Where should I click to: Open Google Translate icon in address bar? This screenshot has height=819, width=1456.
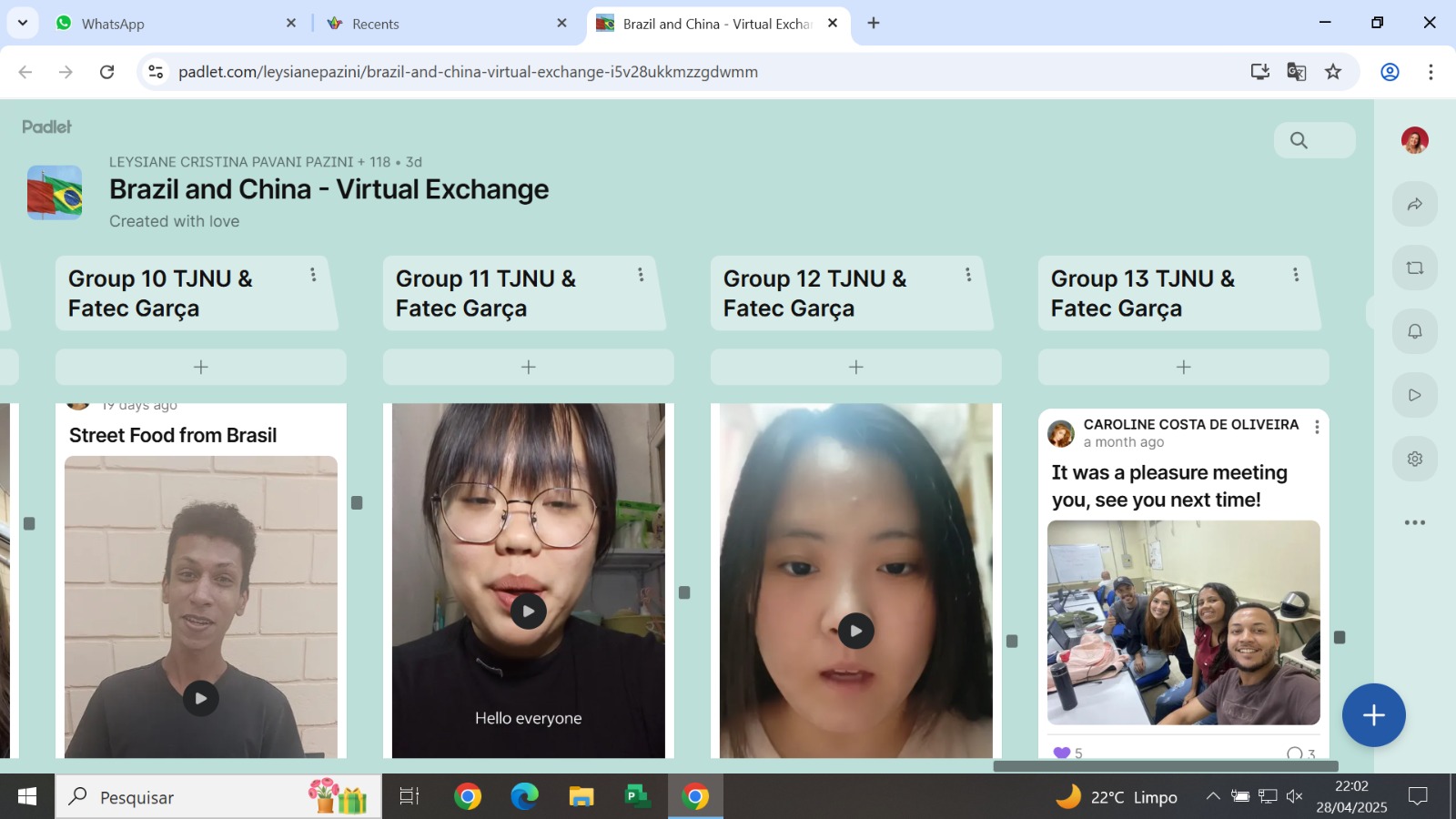1297,72
